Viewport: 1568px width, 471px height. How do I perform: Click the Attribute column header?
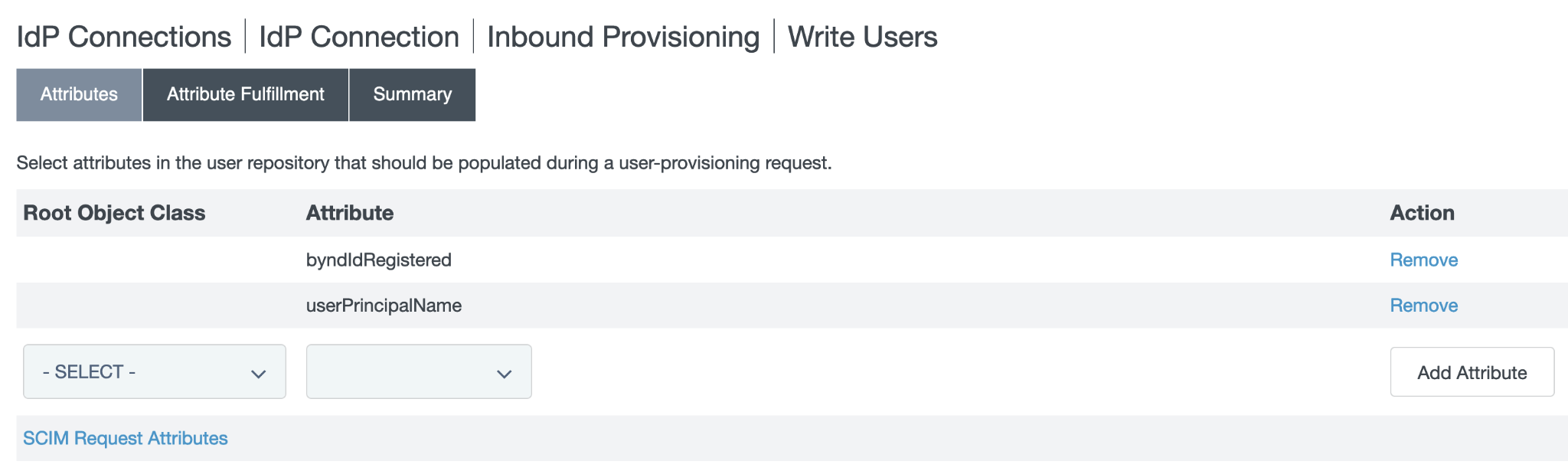click(350, 213)
